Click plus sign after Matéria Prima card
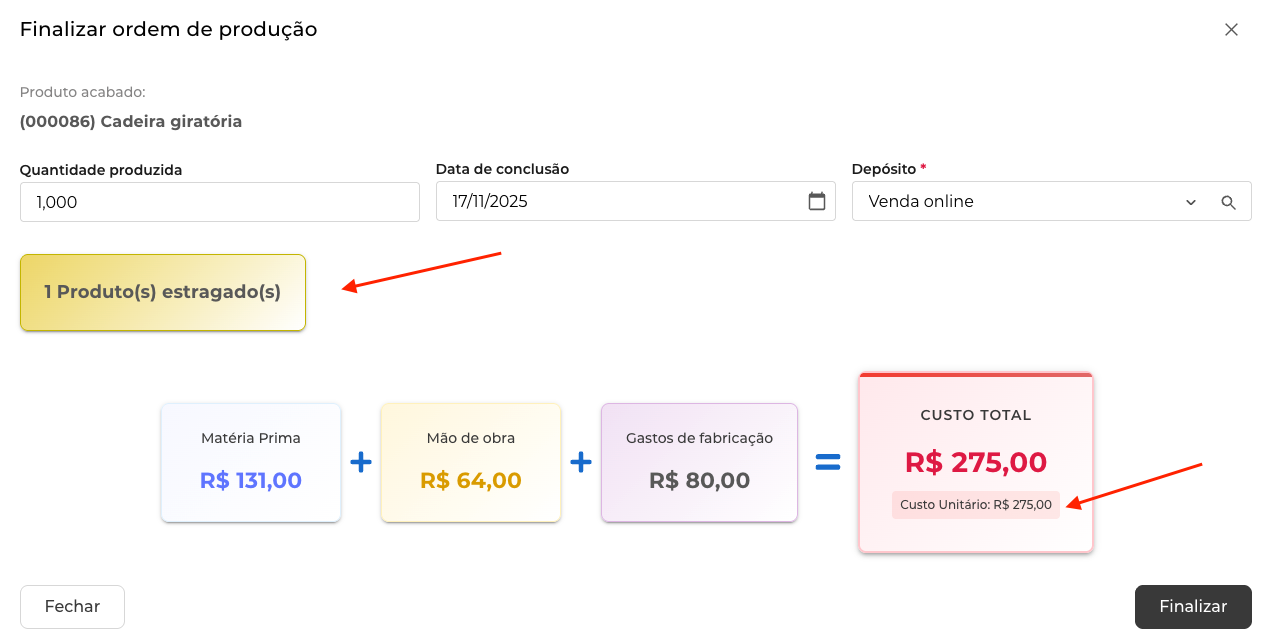 pos(361,462)
